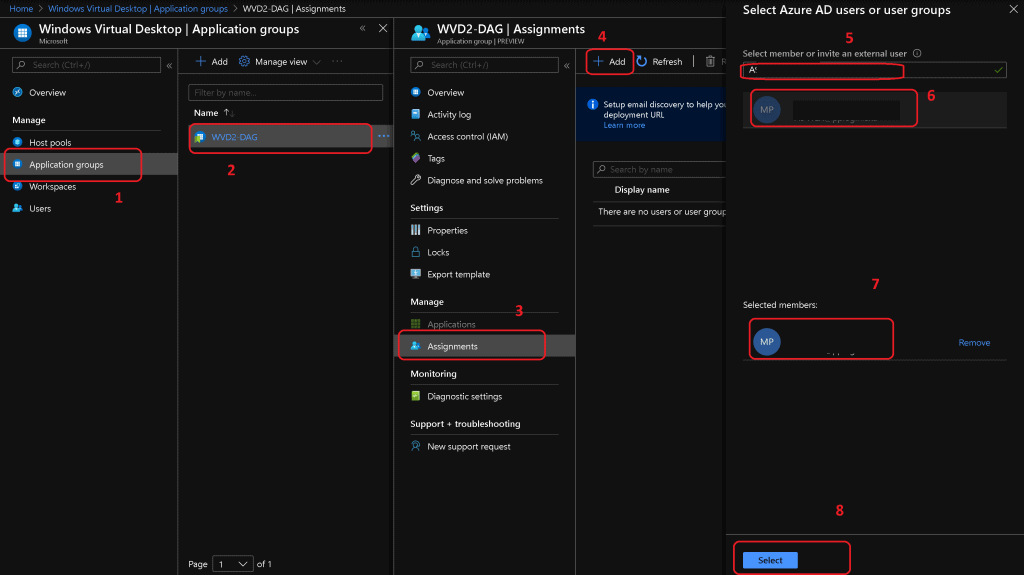Screen dimensions: 1024x575
Task: Click the Applications grid icon
Action: (x=415, y=324)
